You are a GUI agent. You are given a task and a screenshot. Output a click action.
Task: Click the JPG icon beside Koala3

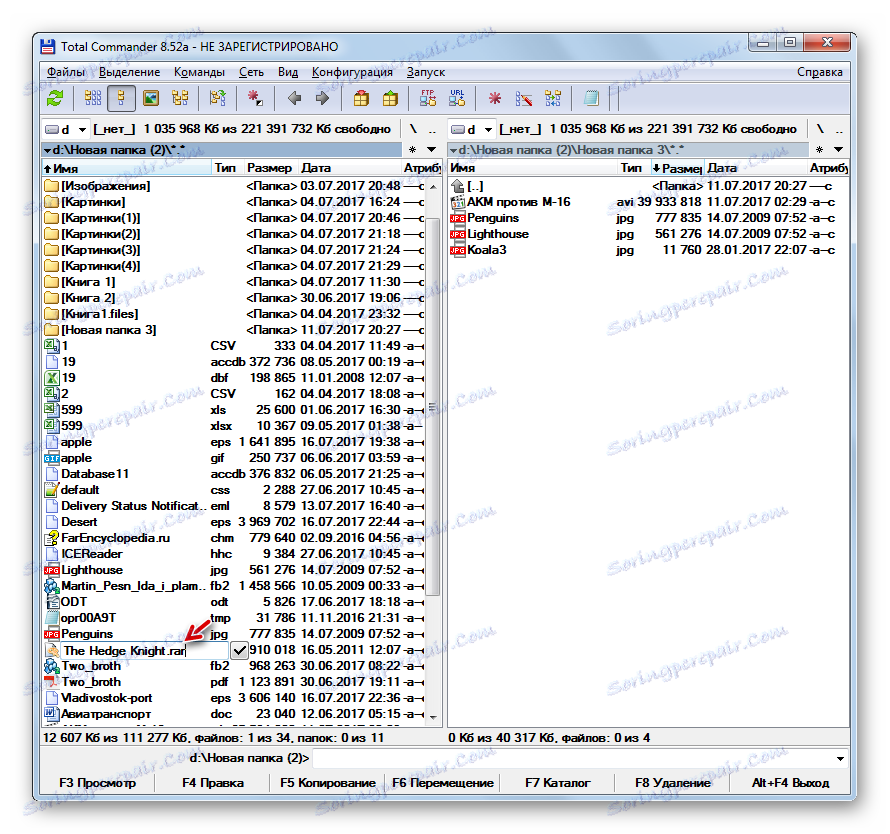pos(457,250)
